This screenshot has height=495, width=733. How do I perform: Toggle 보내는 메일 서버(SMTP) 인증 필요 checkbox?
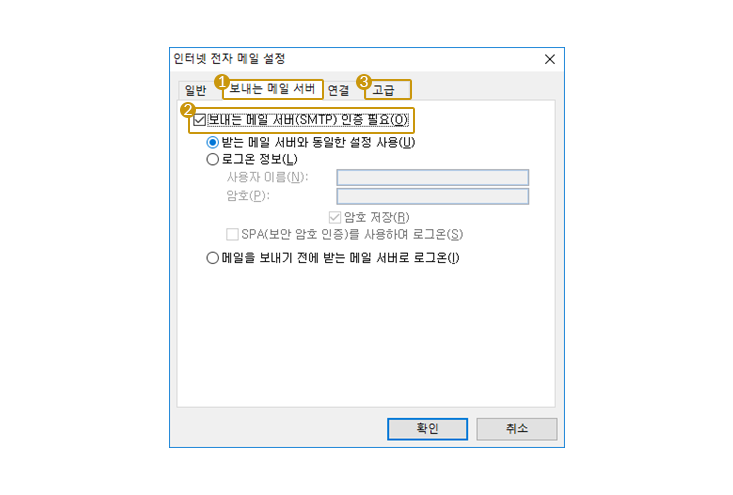(x=200, y=120)
